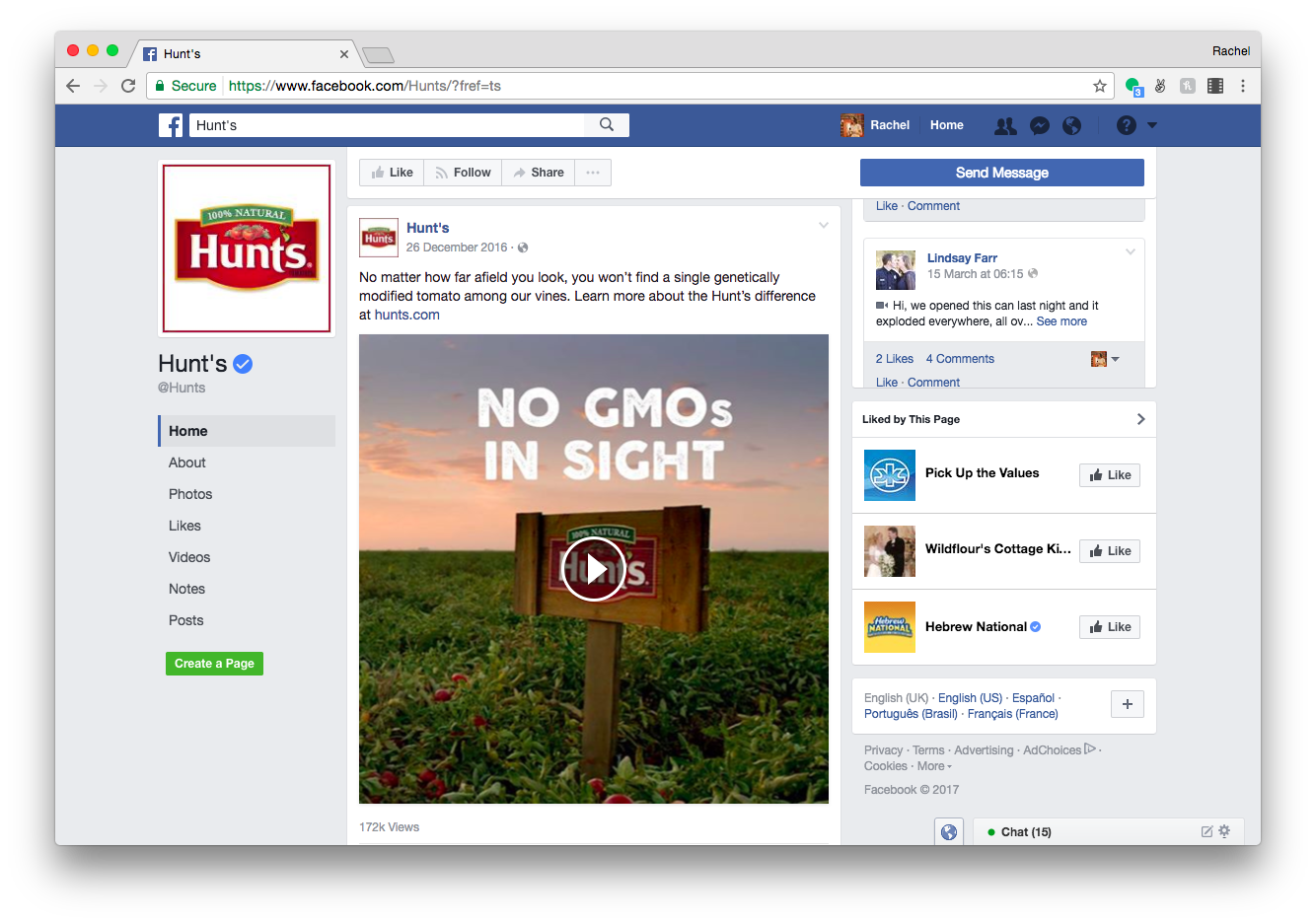Open chat settings gear icon

[x=1224, y=831]
